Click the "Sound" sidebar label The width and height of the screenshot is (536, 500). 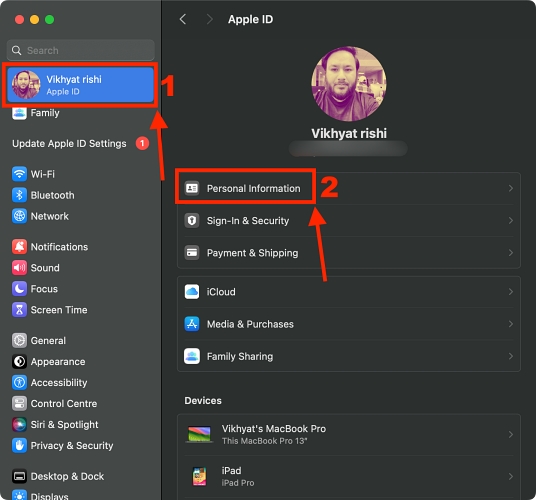coord(45,268)
